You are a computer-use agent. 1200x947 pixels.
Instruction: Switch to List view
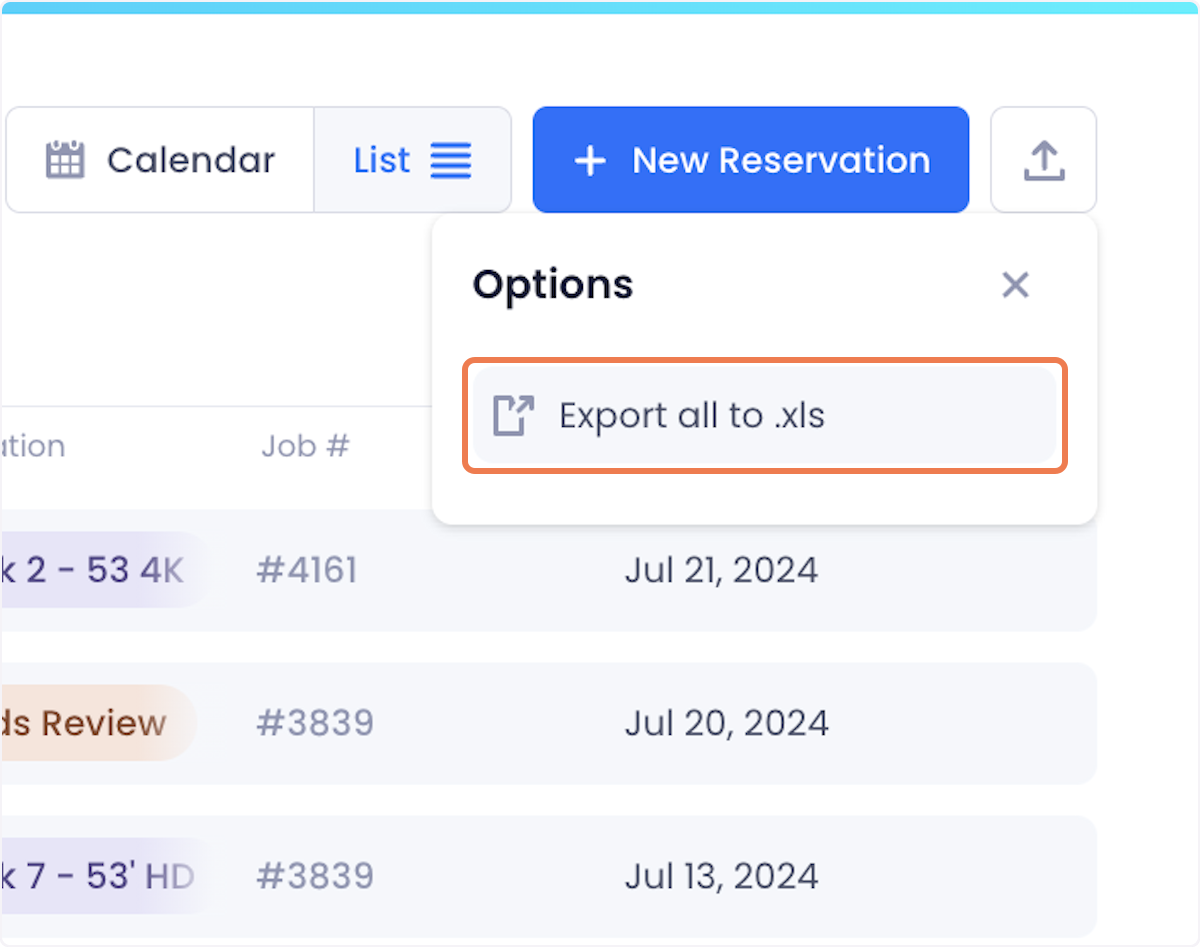click(412, 160)
